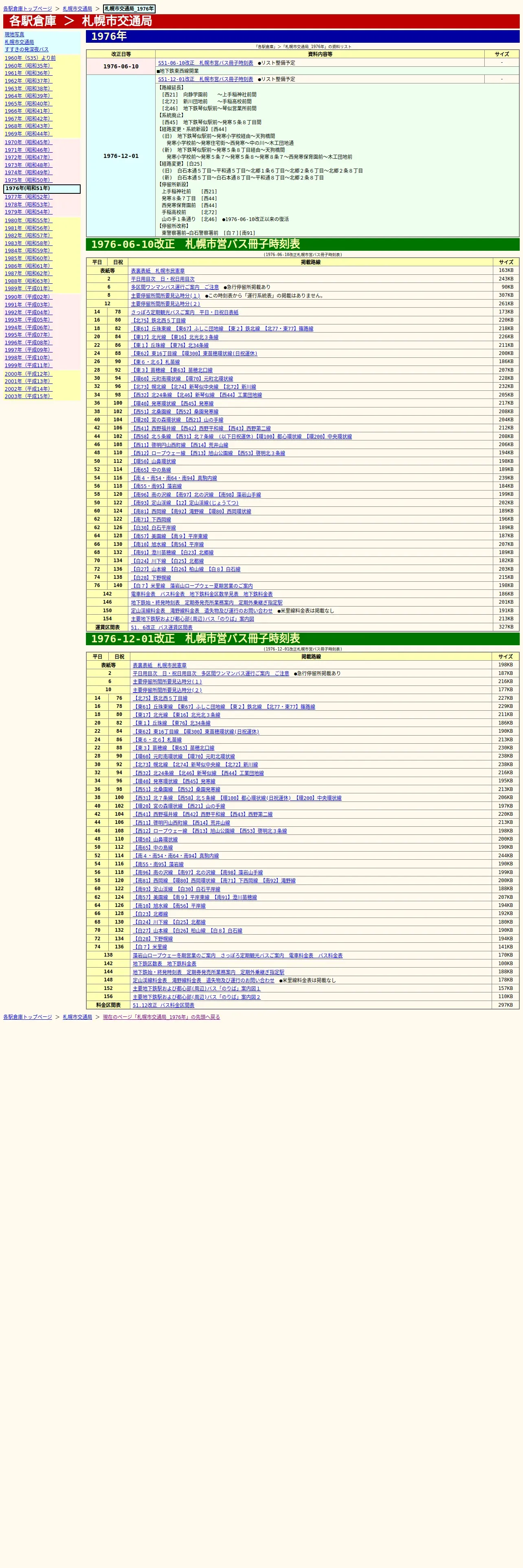Select 1960年（S35）より前 in sidebar

31,59
